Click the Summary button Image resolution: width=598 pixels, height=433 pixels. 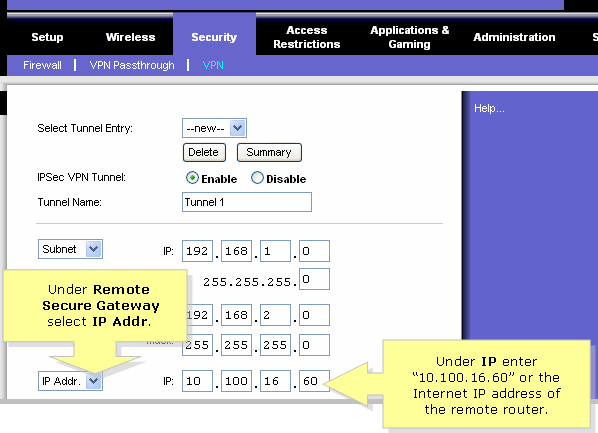click(x=269, y=152)
